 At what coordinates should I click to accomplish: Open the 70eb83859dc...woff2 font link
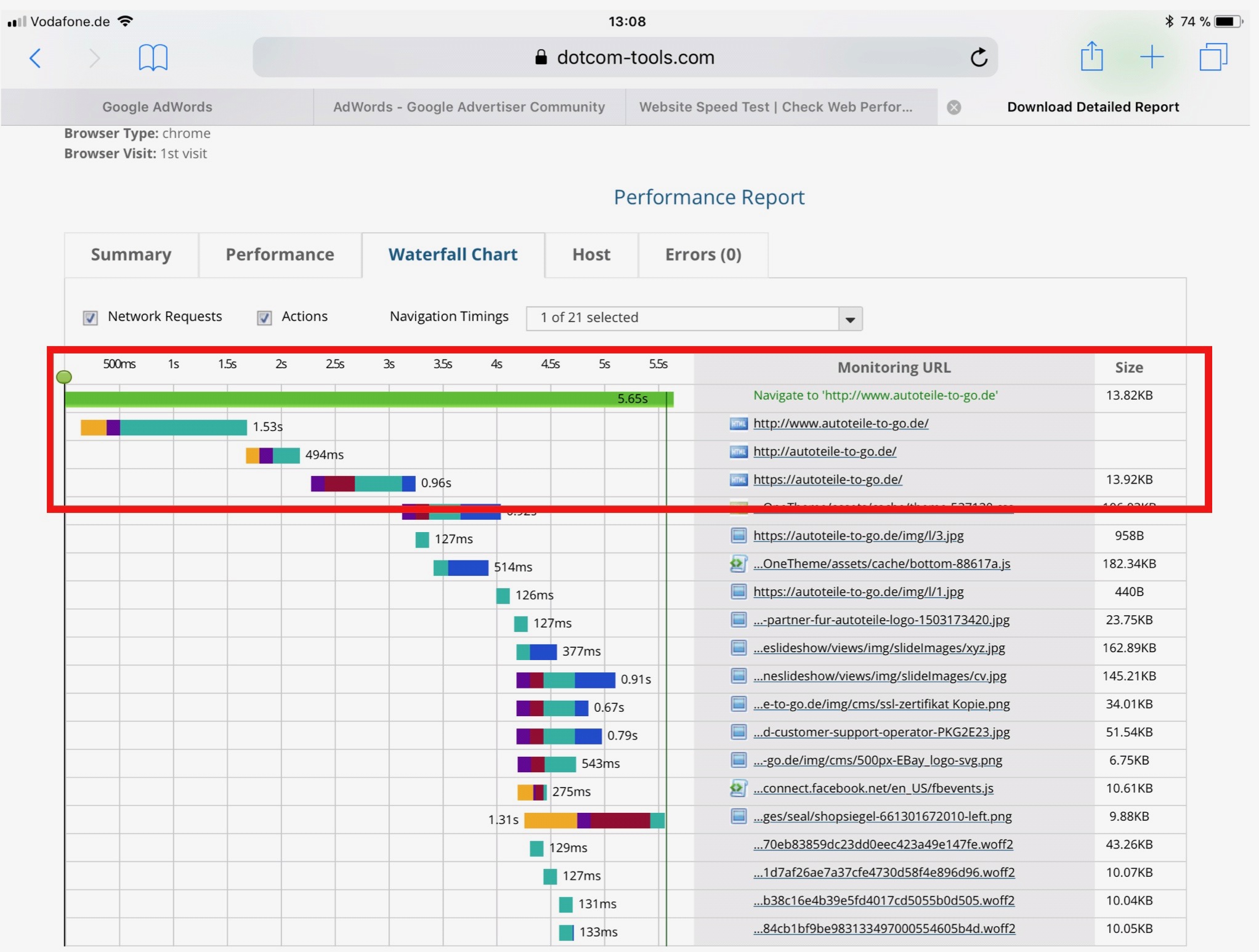coord(883,844)
